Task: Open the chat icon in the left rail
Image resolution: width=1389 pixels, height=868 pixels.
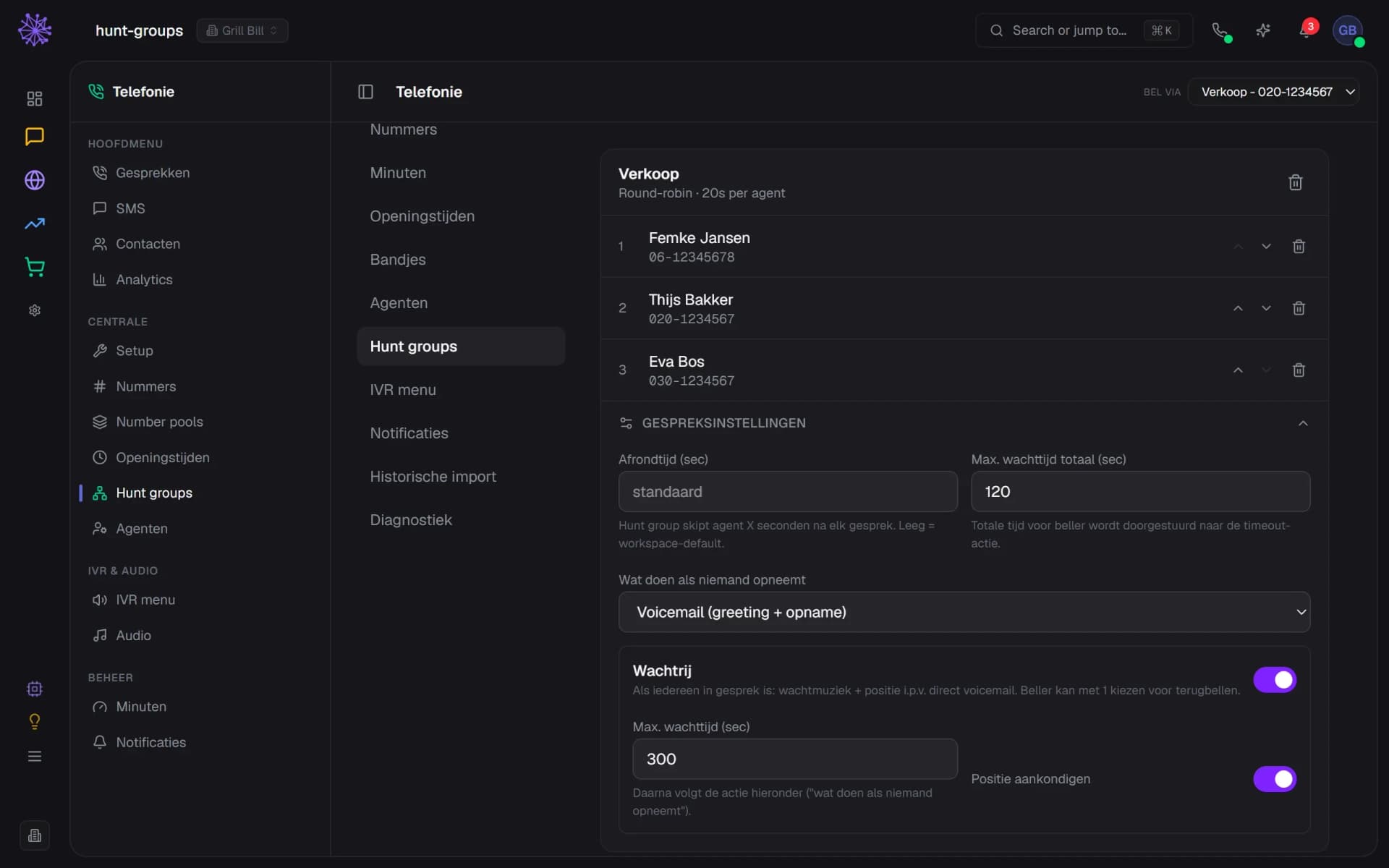Action: coord(35,137)
